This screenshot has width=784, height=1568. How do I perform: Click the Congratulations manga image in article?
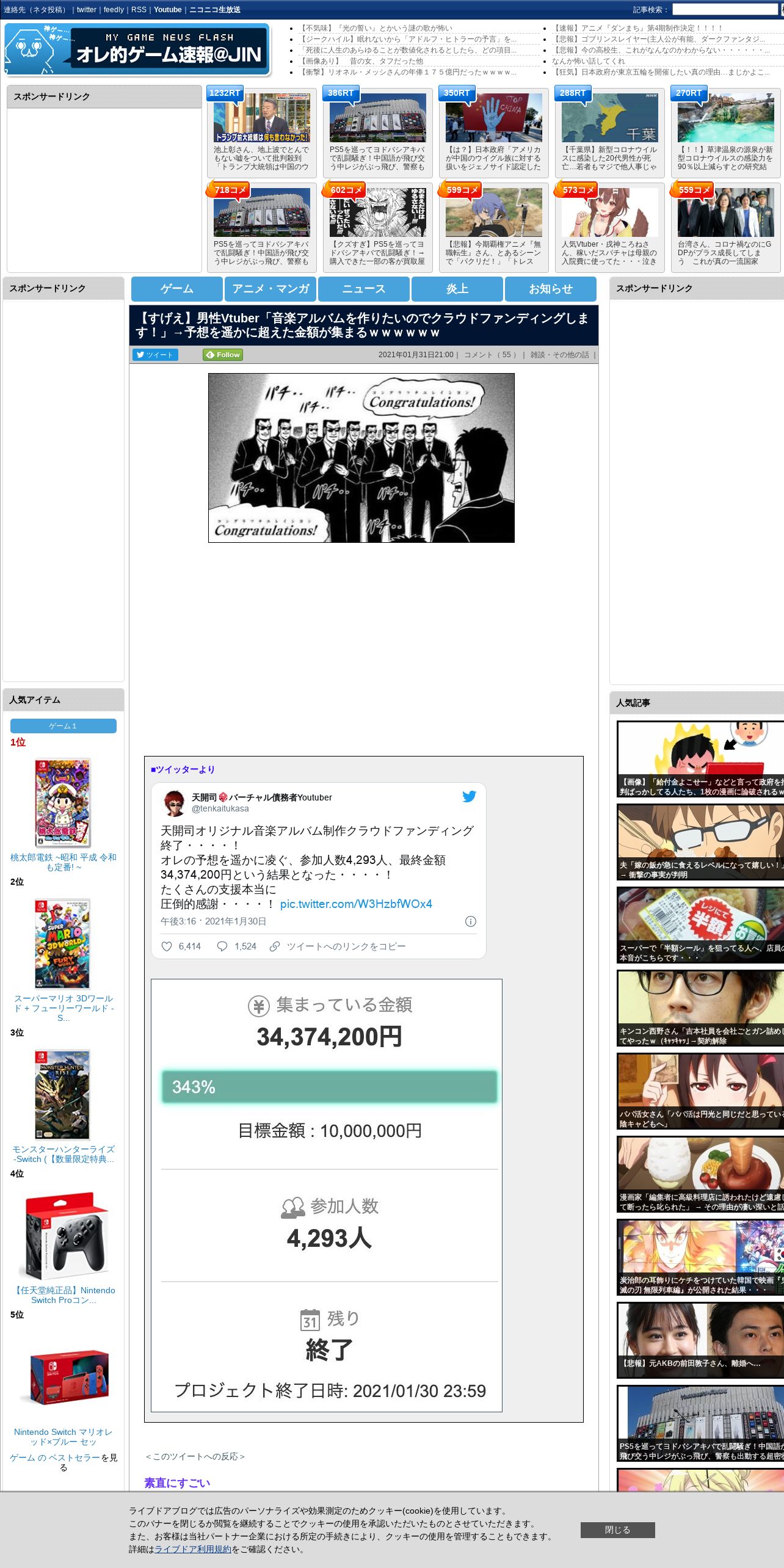[361, 458]
